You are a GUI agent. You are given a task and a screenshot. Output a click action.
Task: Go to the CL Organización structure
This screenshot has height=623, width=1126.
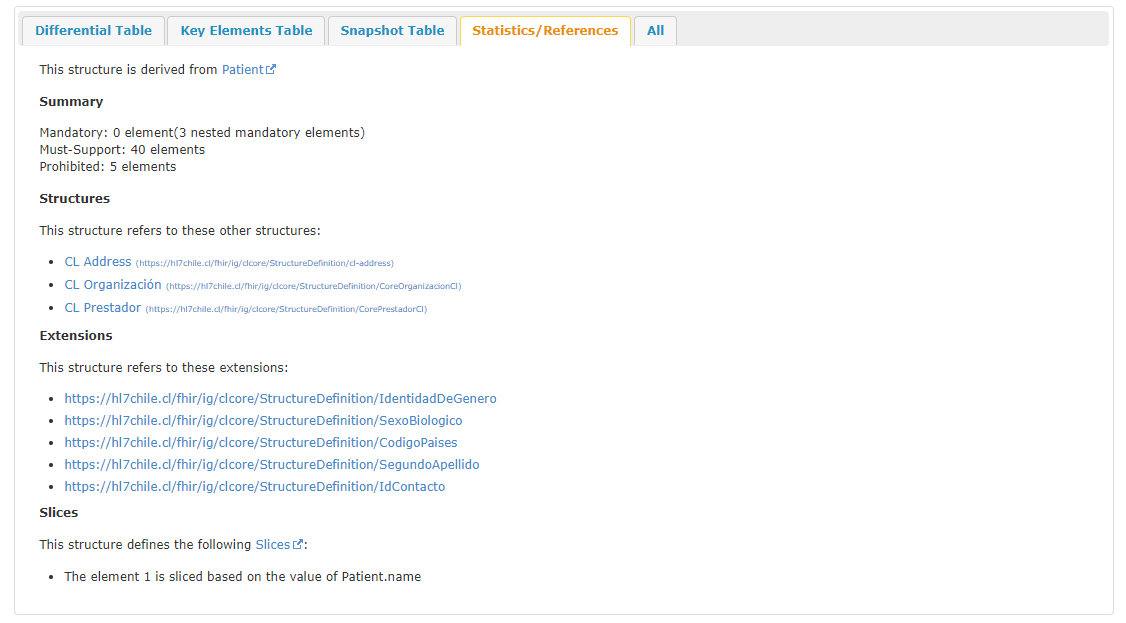[112, 285]
